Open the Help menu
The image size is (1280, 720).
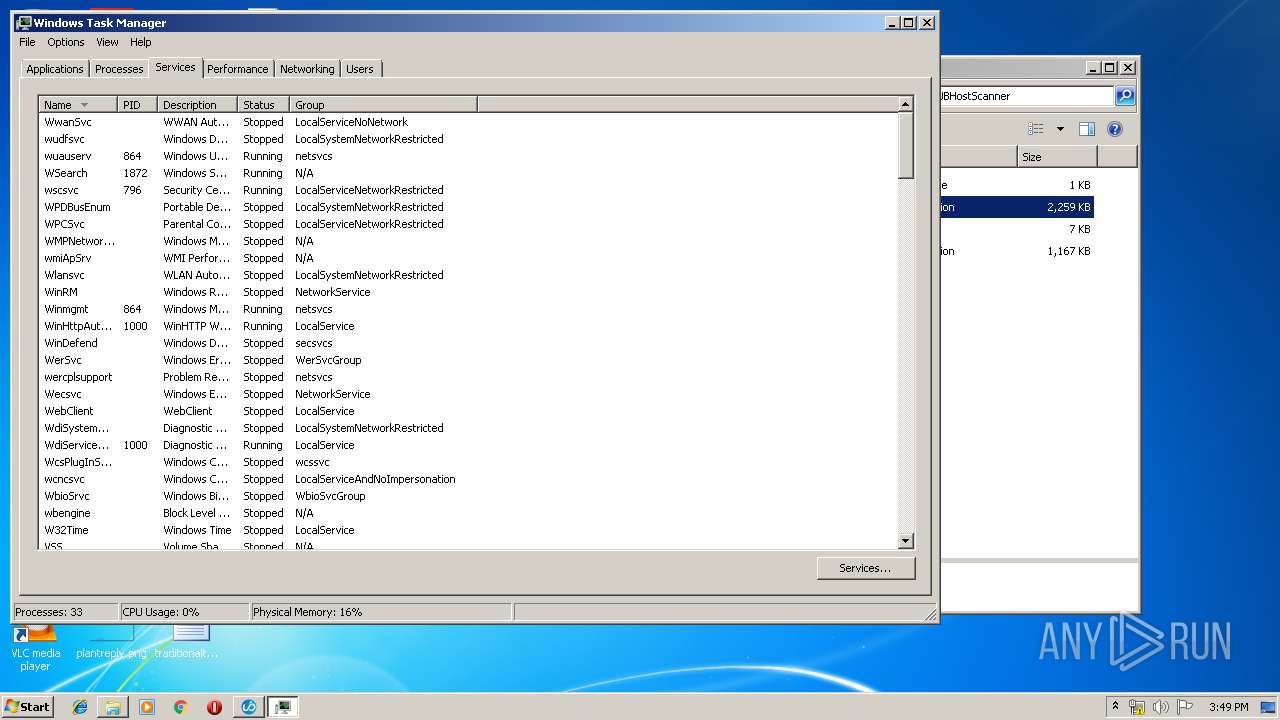[x=141, y=42]
